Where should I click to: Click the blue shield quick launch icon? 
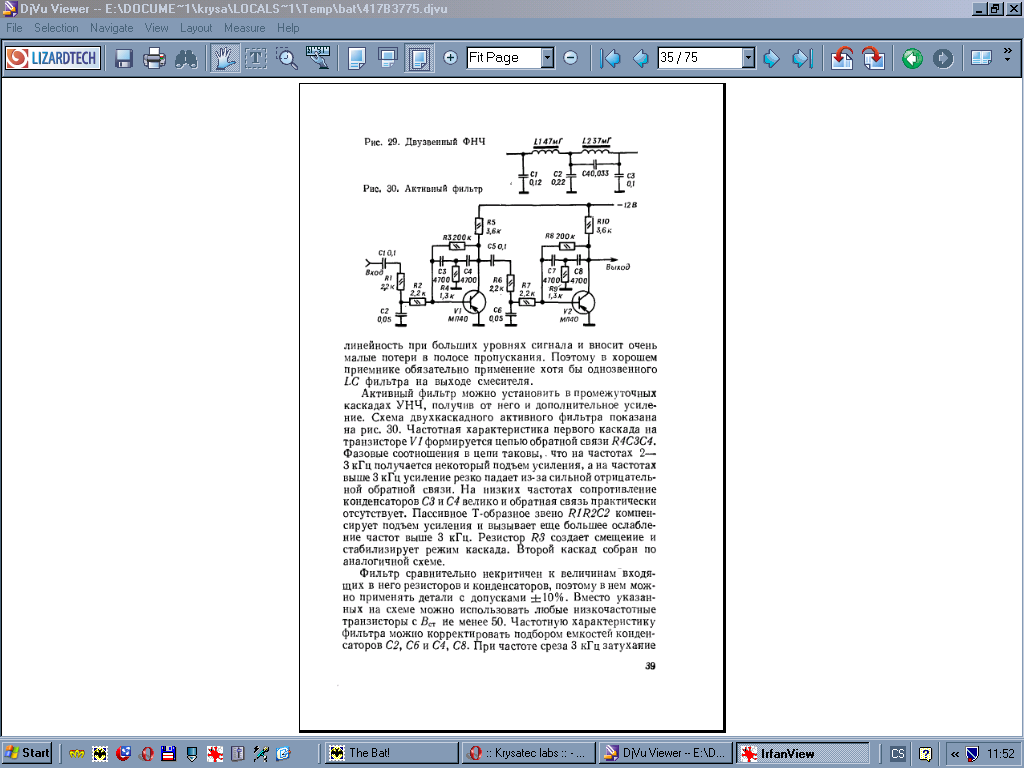coord(192,754)
